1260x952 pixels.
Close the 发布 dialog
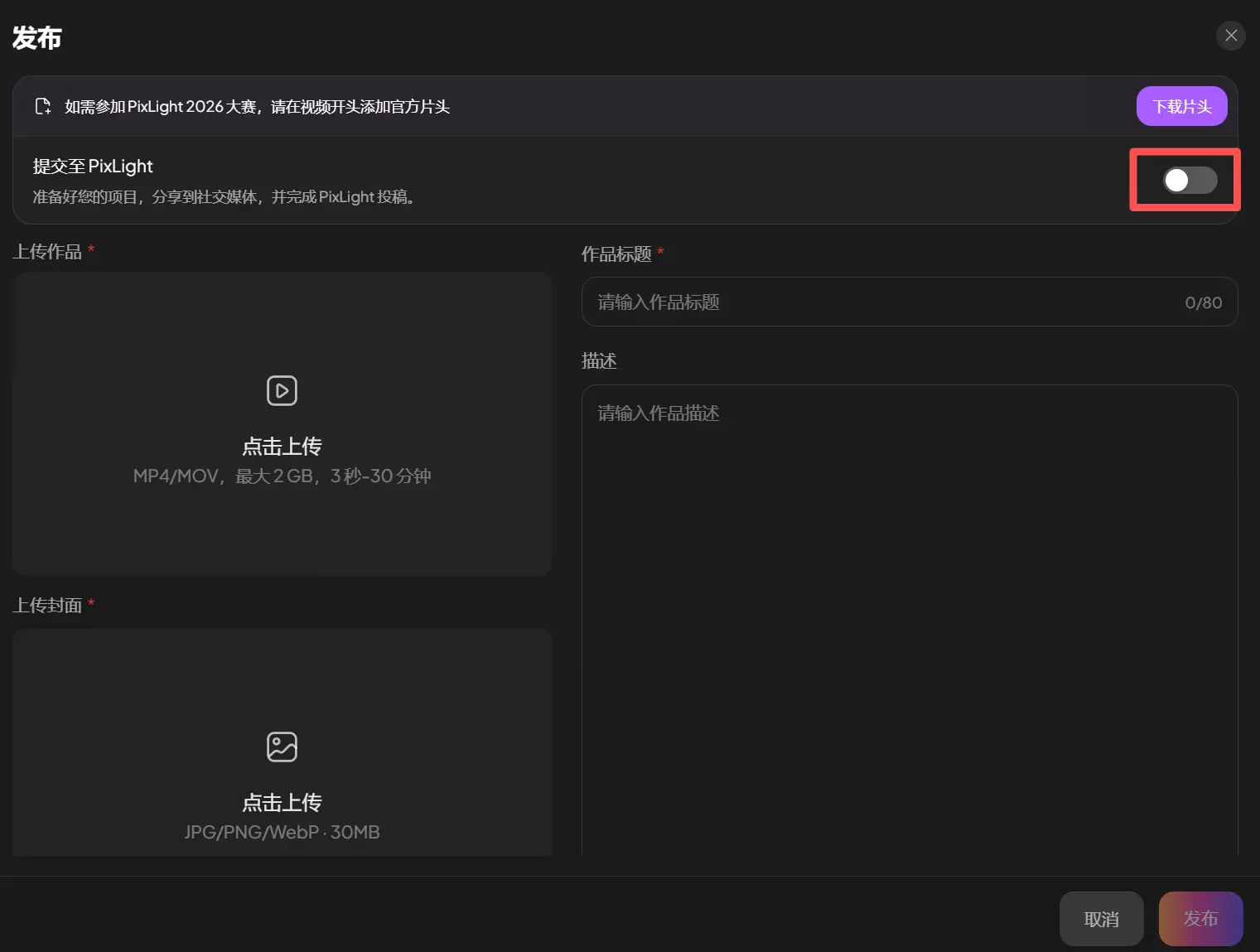pyautogui.click(x=1230, y=36)
